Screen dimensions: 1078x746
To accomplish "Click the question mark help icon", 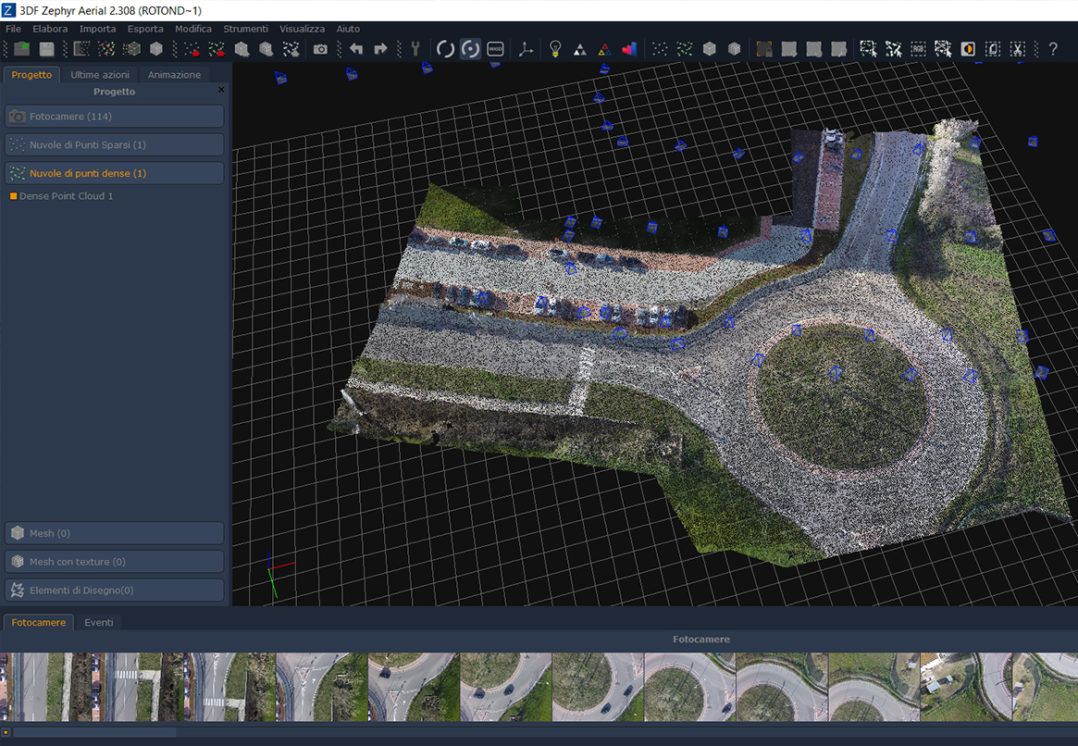I will coord(1053,49).
